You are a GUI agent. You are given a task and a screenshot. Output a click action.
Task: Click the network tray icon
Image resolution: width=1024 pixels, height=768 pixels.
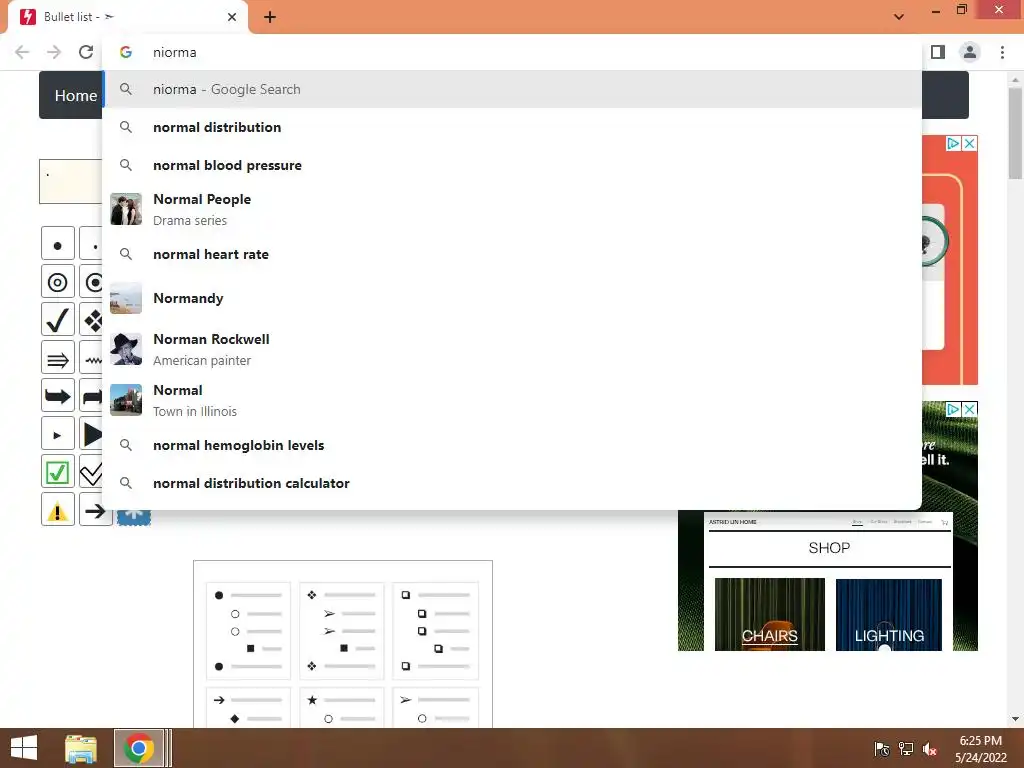tap(906, 749)
